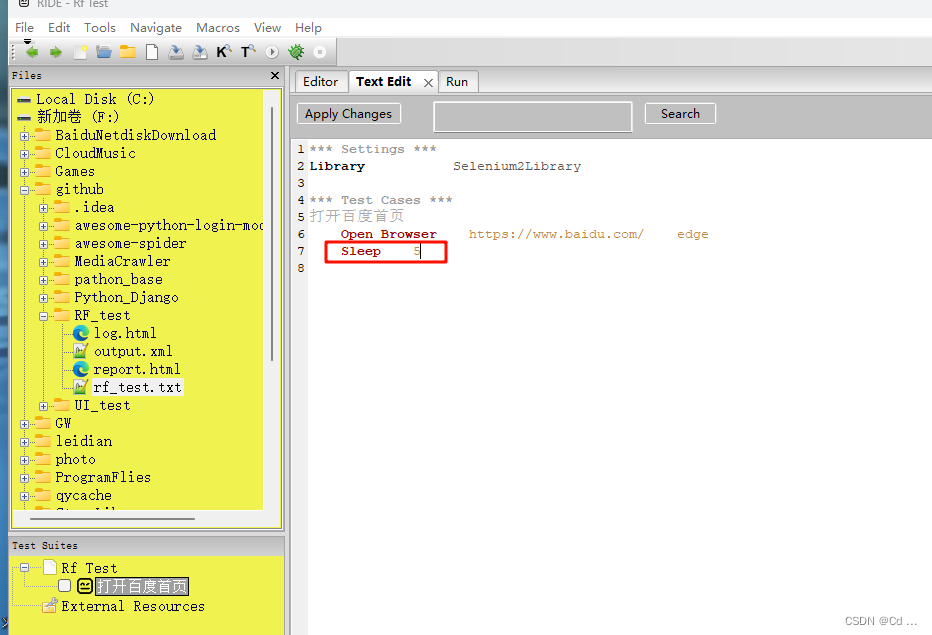Click the Stop execution icon
The width and height of the screenshot is (932, 635).
[x=319, y=51]
